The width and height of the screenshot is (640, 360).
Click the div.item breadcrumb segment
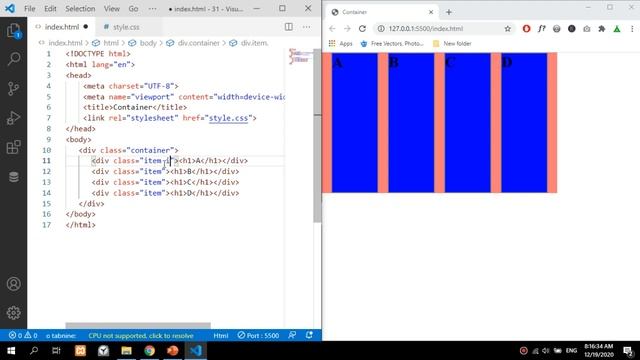[254, 43]
